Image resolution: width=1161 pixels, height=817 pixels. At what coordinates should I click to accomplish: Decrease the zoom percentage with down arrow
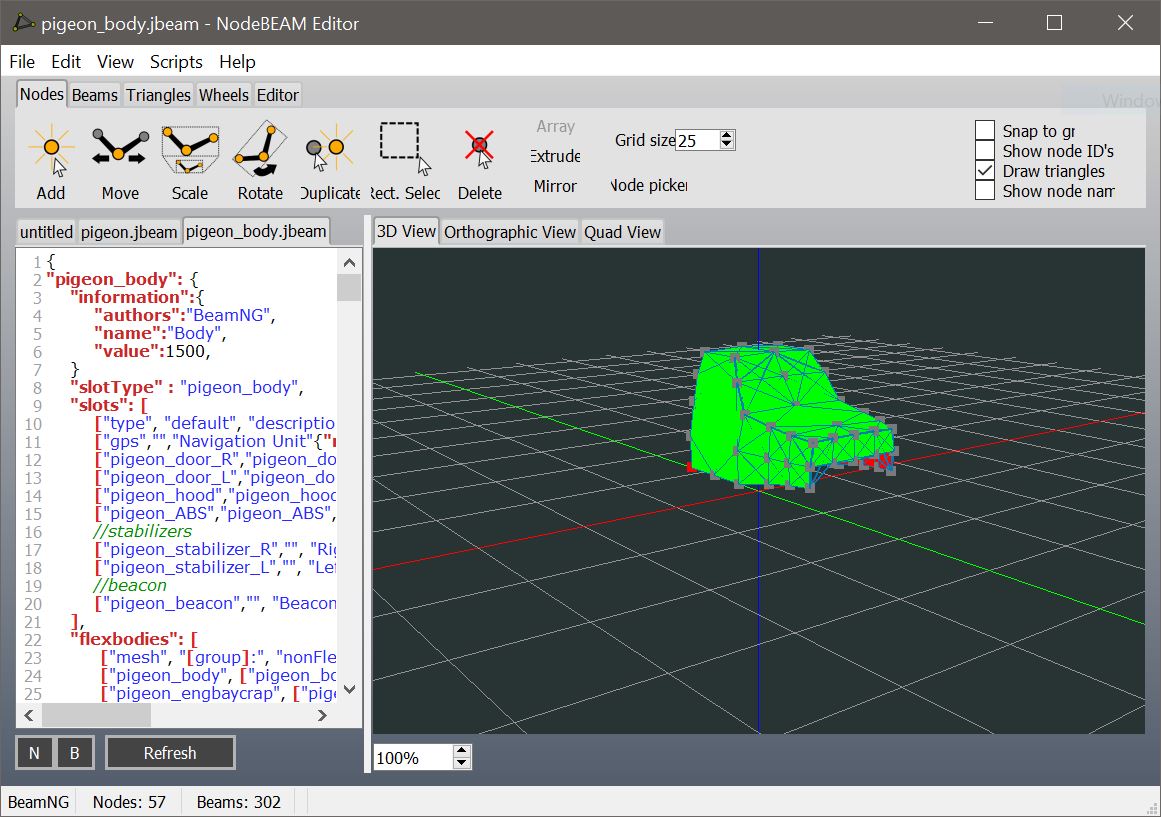[x=461, y=762]
